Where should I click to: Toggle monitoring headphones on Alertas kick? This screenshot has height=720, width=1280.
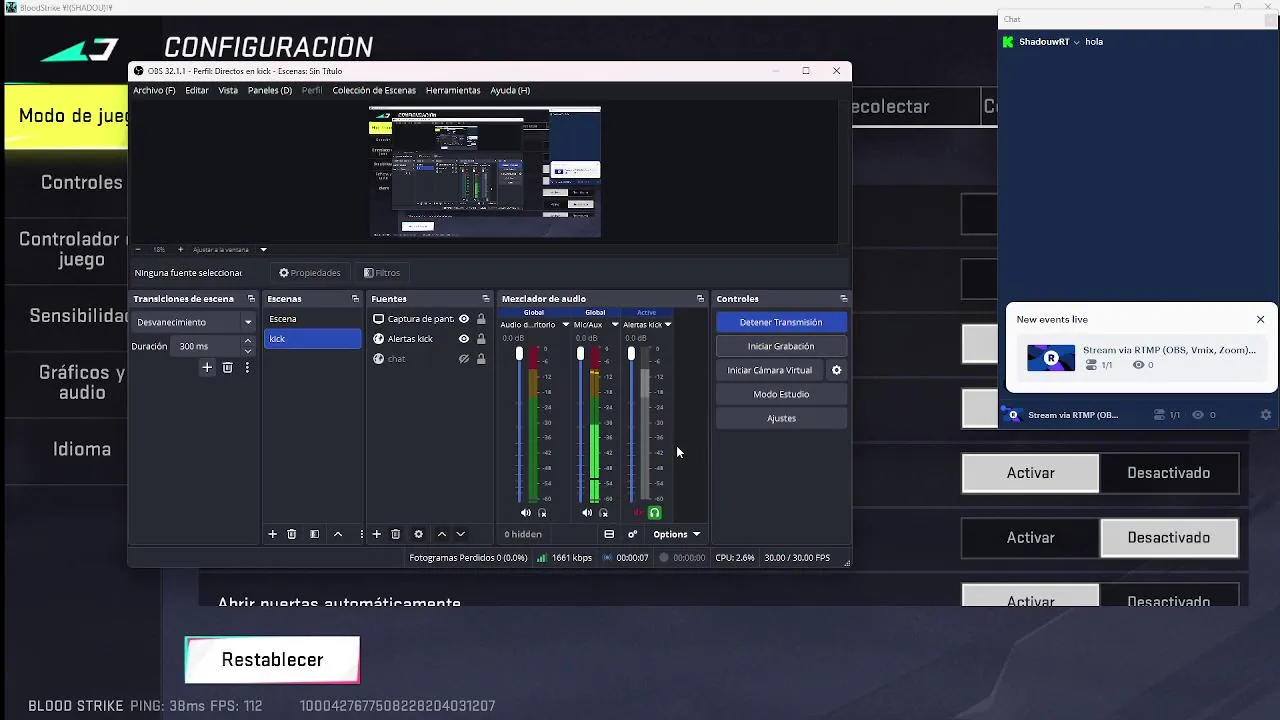pos(654,513)
